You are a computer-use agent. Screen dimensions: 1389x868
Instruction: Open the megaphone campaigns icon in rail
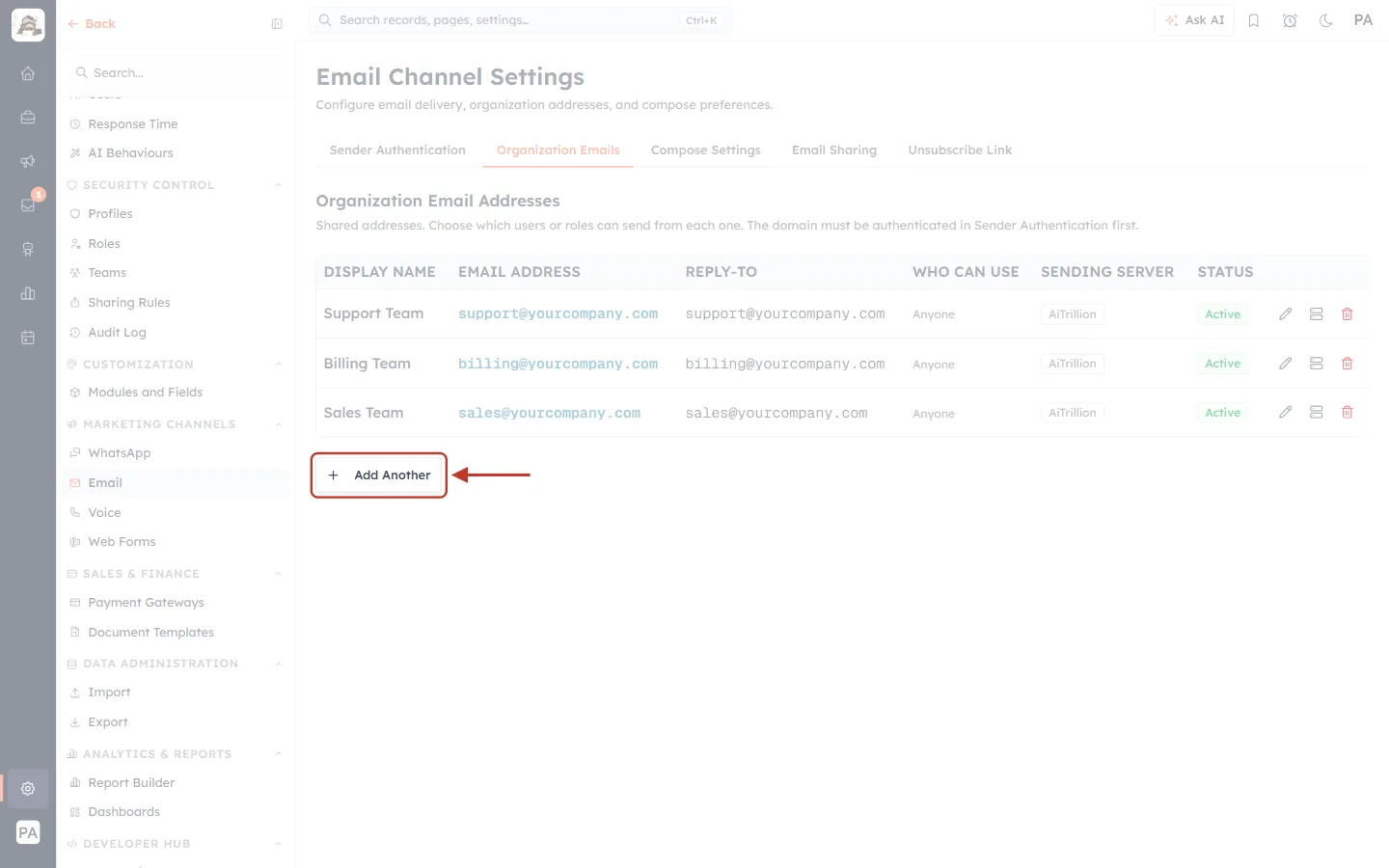(28, 161)
